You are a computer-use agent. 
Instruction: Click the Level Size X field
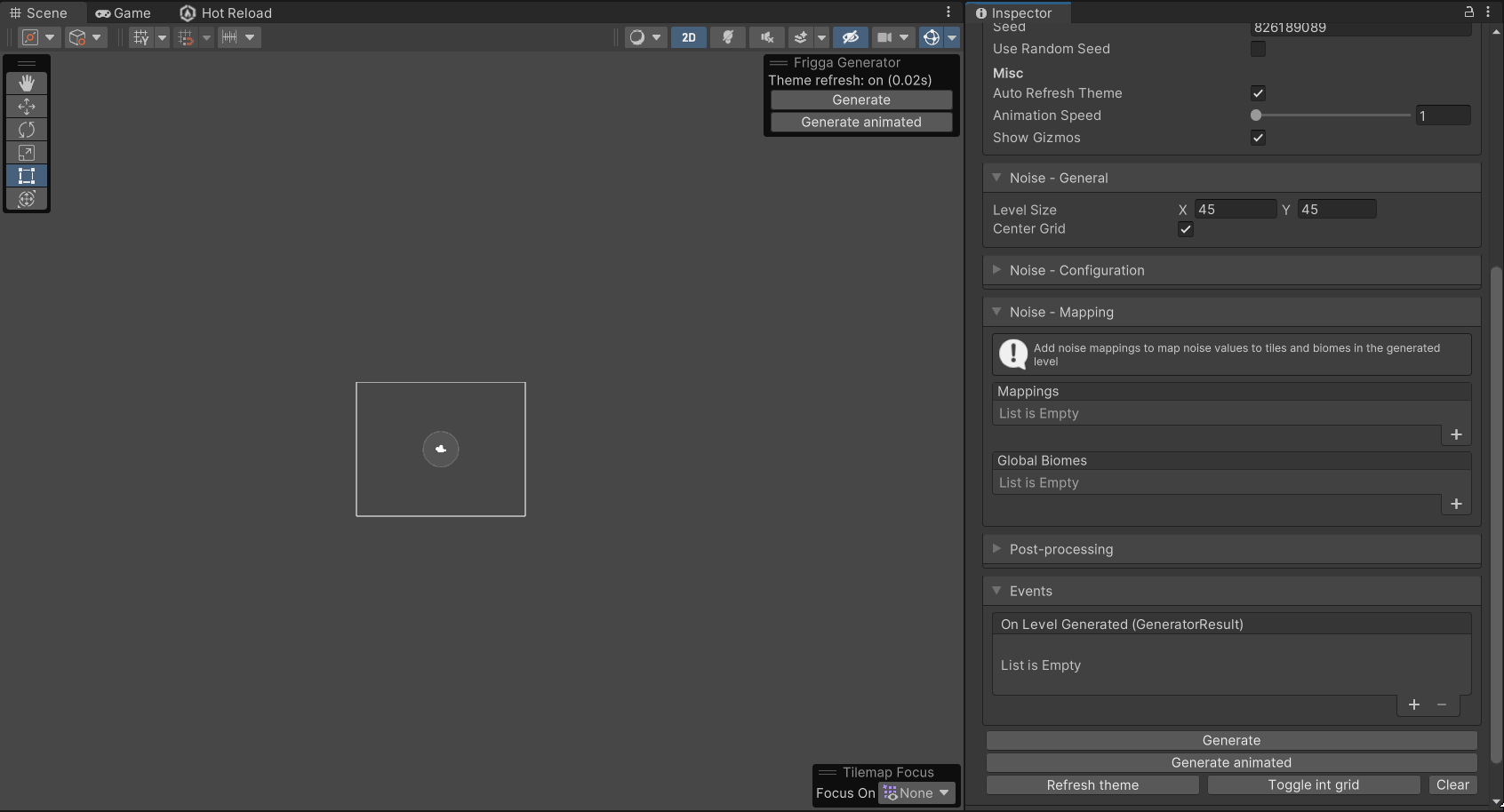[1236, 210]
